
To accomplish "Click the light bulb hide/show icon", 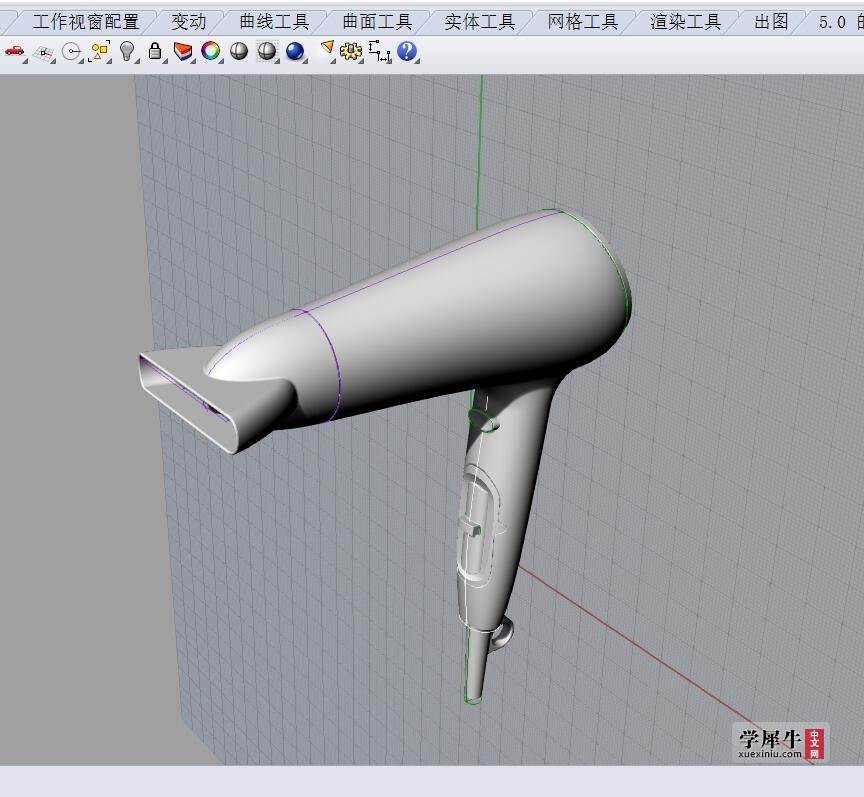I will point(128,52).
